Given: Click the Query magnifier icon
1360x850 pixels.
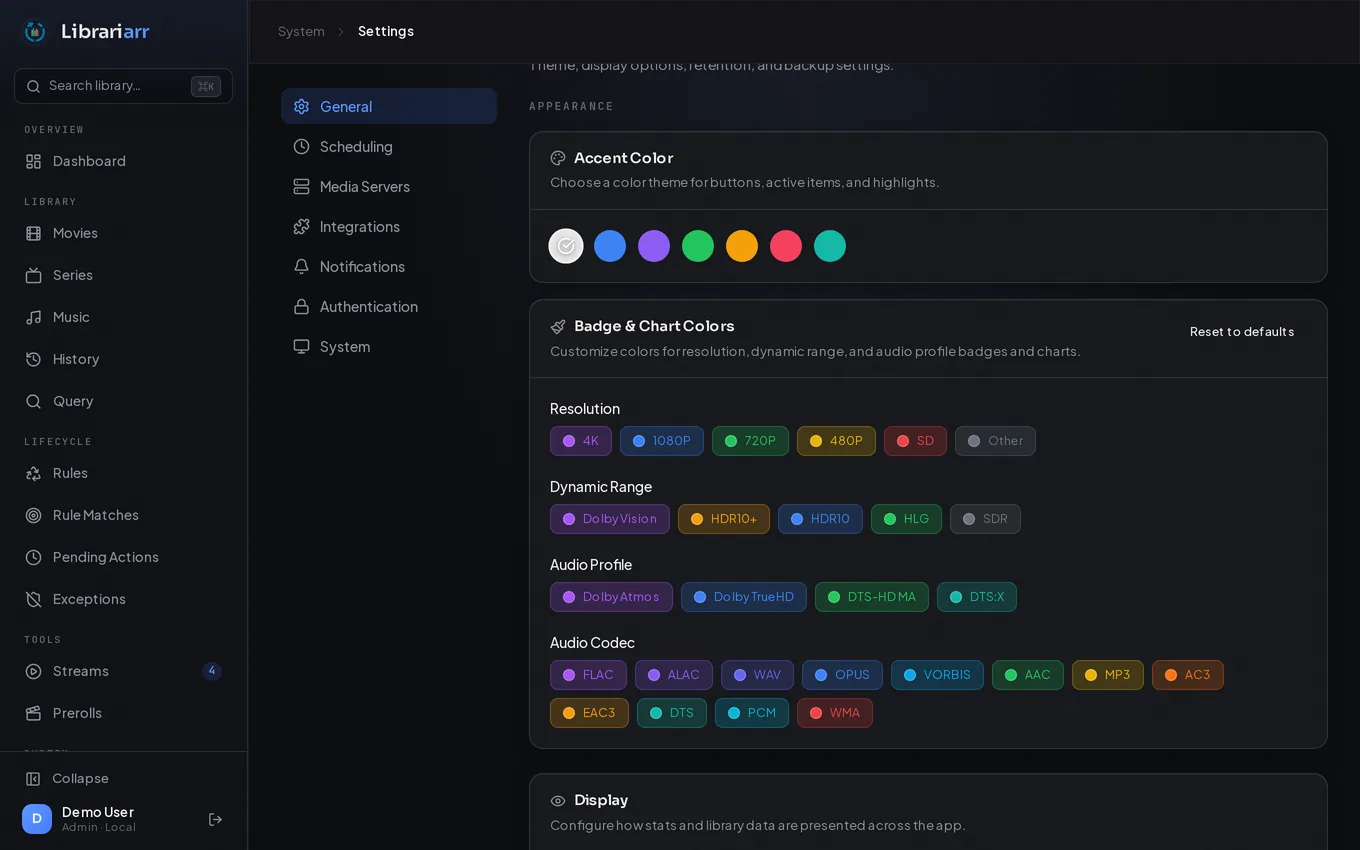Looking at the screenshot, I should pos(33,401).
